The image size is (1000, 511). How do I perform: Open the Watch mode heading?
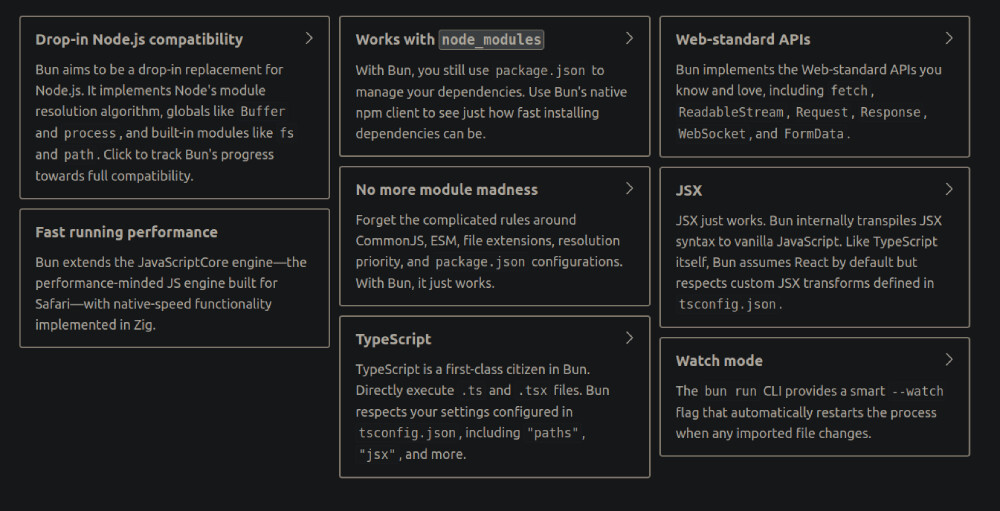point(719,361)
